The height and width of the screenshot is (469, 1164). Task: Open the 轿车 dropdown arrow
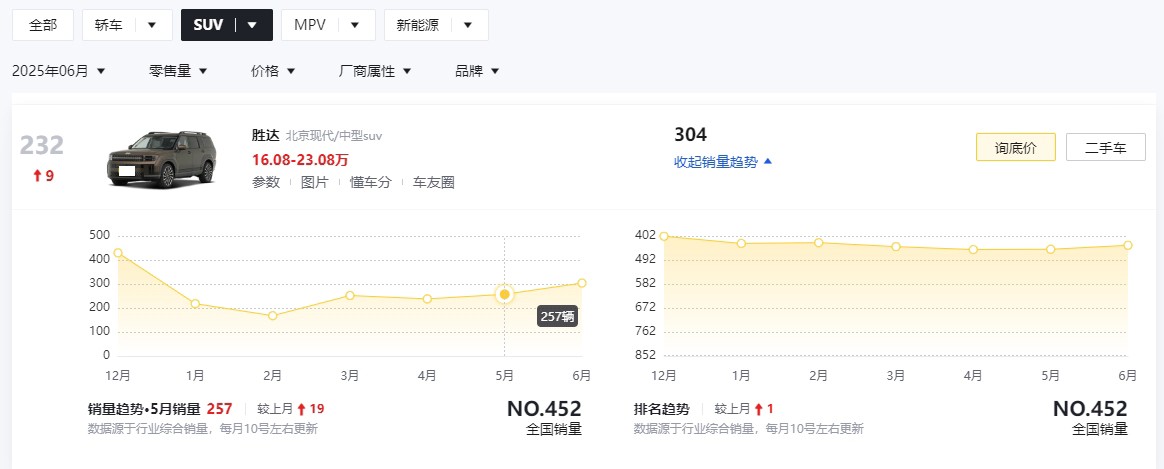[x=152, y=25]
